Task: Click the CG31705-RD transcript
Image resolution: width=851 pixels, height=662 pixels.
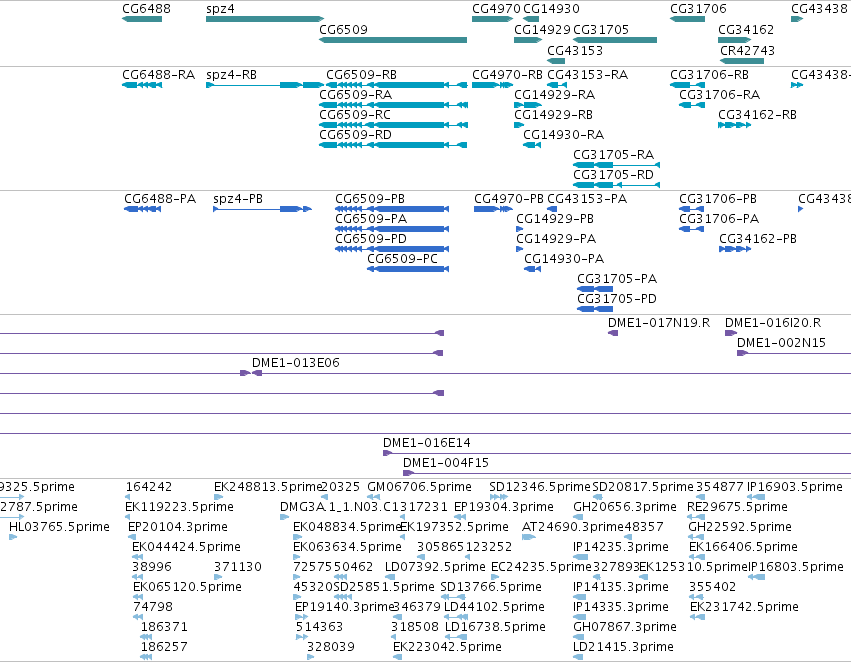Action: pyautogui.click(x=617, y=185)
